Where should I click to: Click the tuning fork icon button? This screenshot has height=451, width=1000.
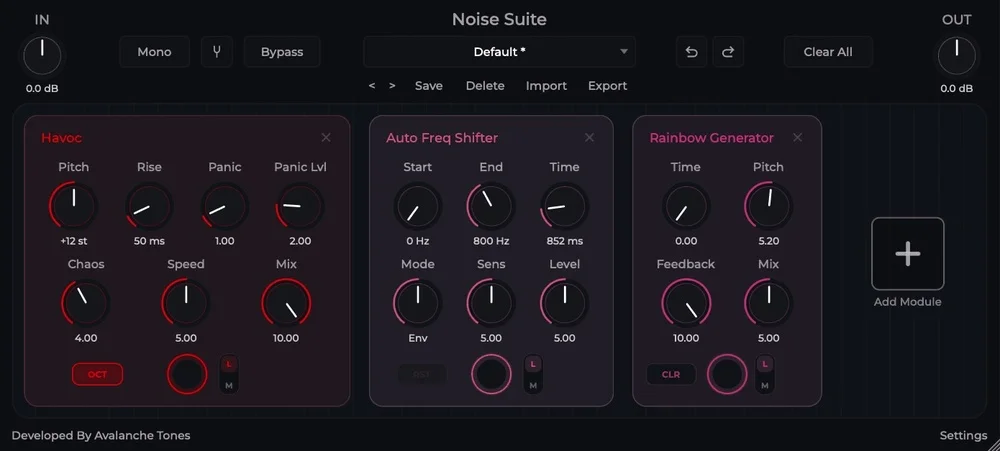217,52
